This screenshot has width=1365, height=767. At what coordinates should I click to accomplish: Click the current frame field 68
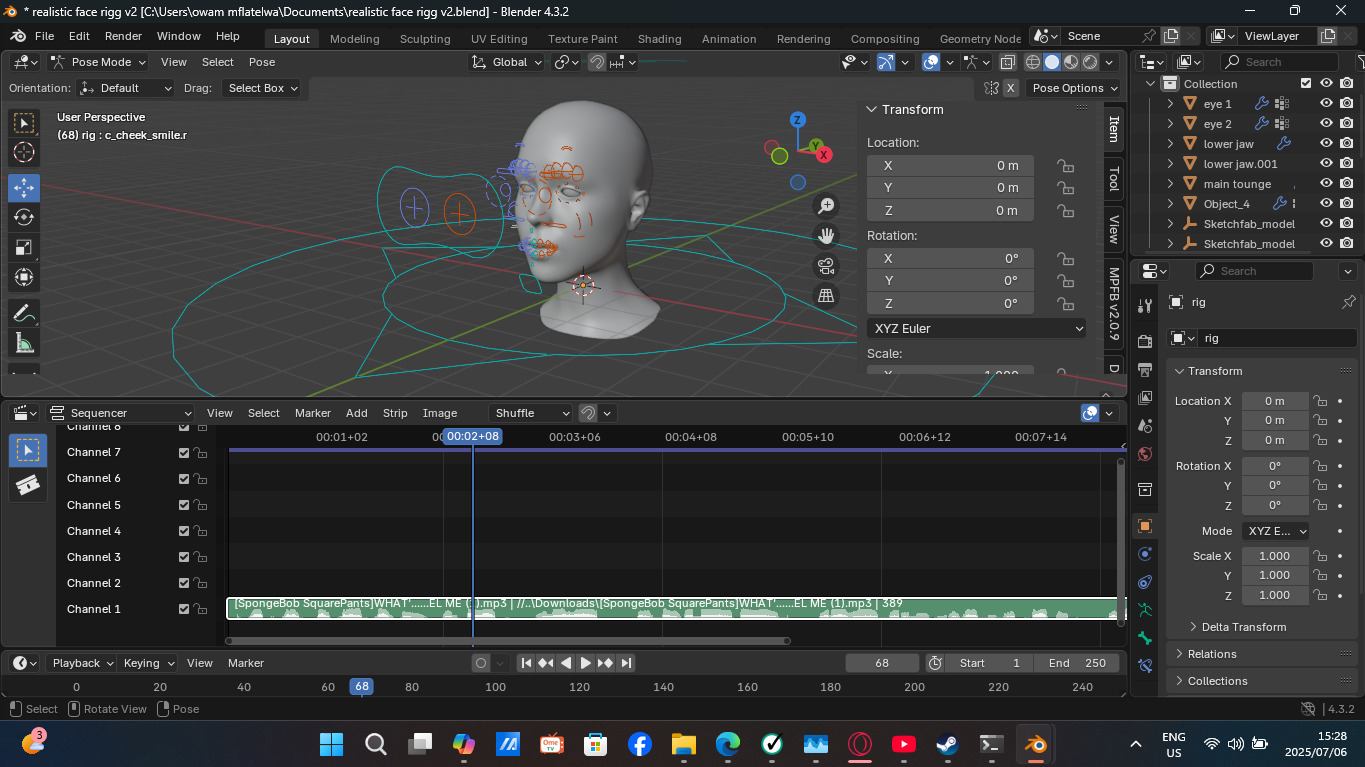pyautogui.click(x=882, y=663)
